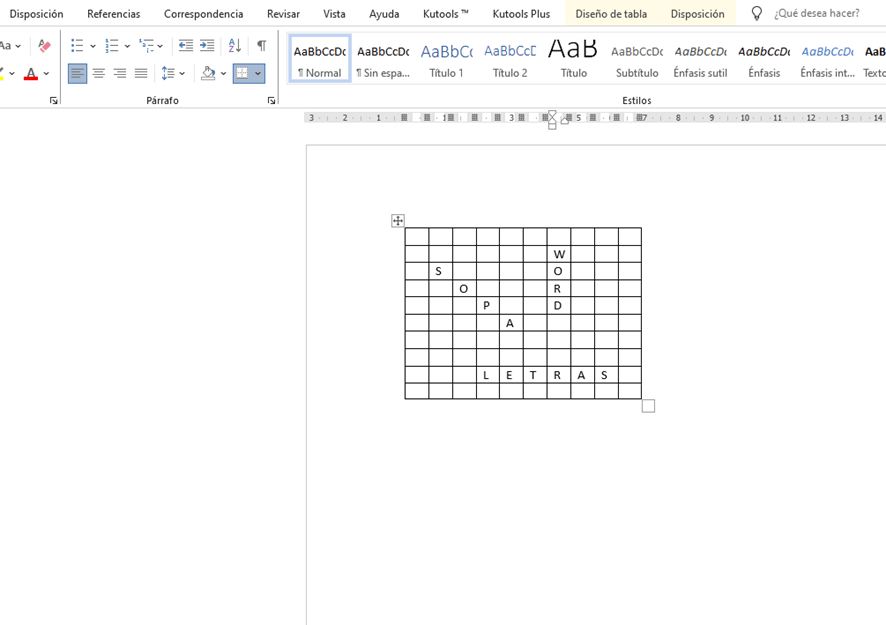Screen dimensions: 886x625
Task: Click the ¿Qué desea hacer? search box
Action: (816, 14)
